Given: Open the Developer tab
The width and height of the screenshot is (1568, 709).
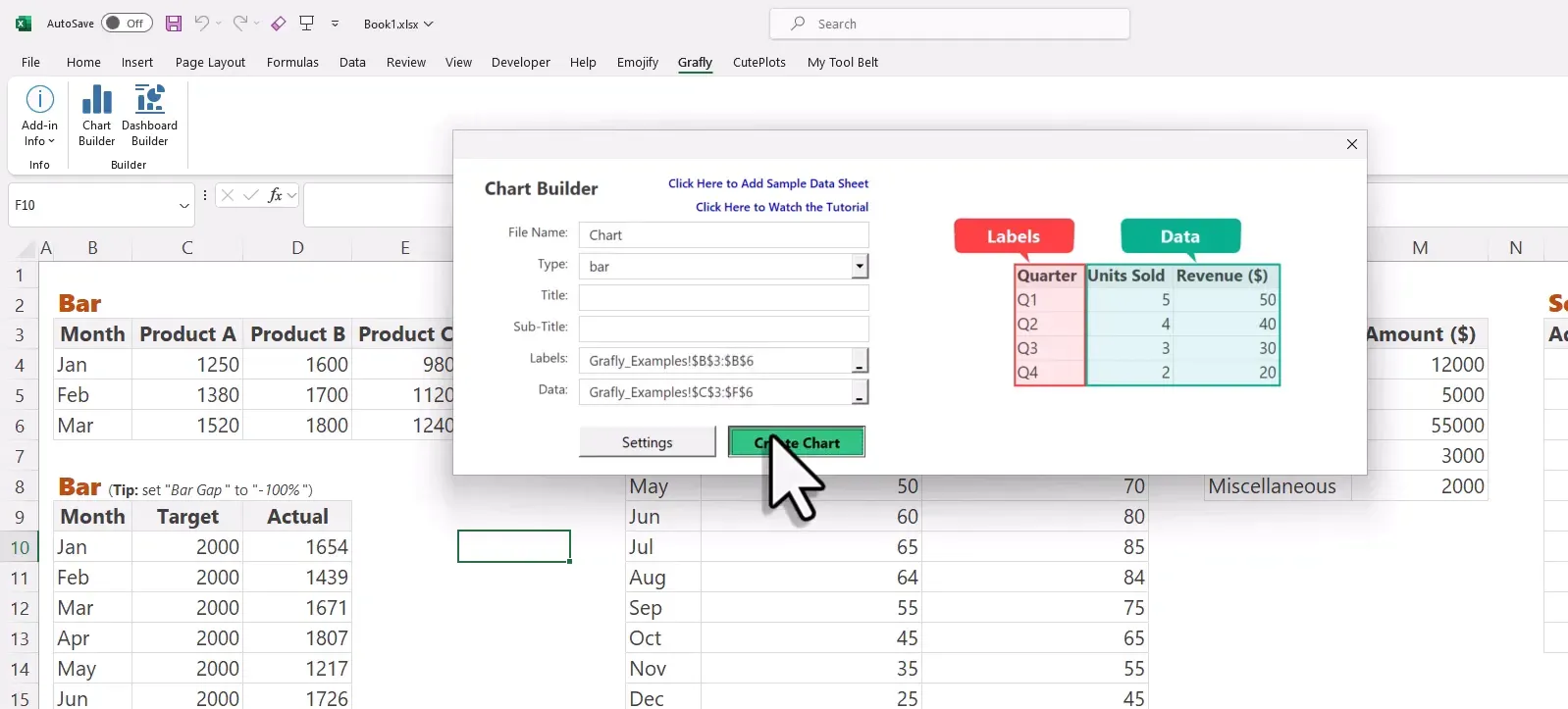Looking at the screenshot, I should point(521,62).
